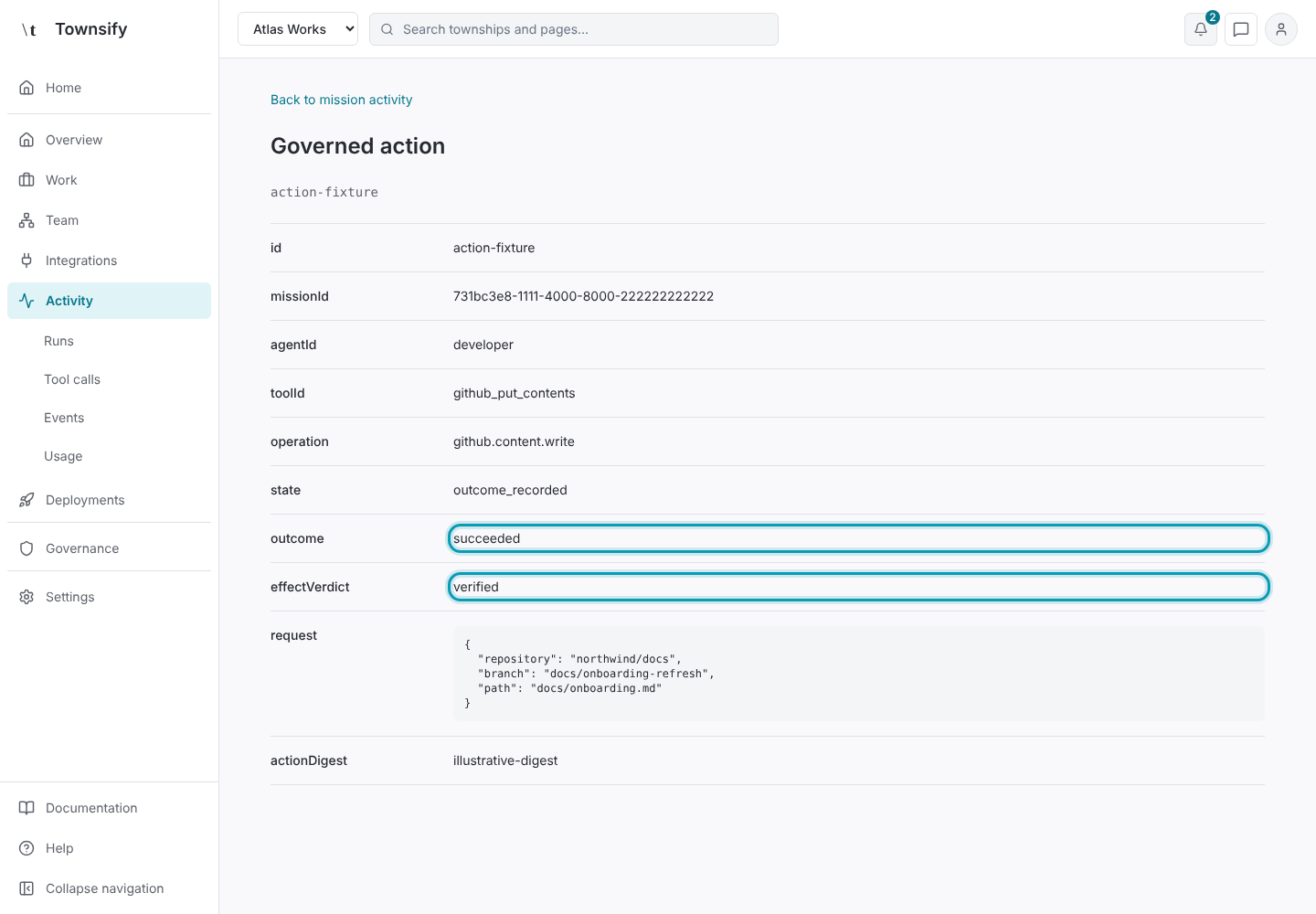
Task: Click the missionId value 731bc3e8-1111-4000-8000-222222222222
Action: click(583, 296)
